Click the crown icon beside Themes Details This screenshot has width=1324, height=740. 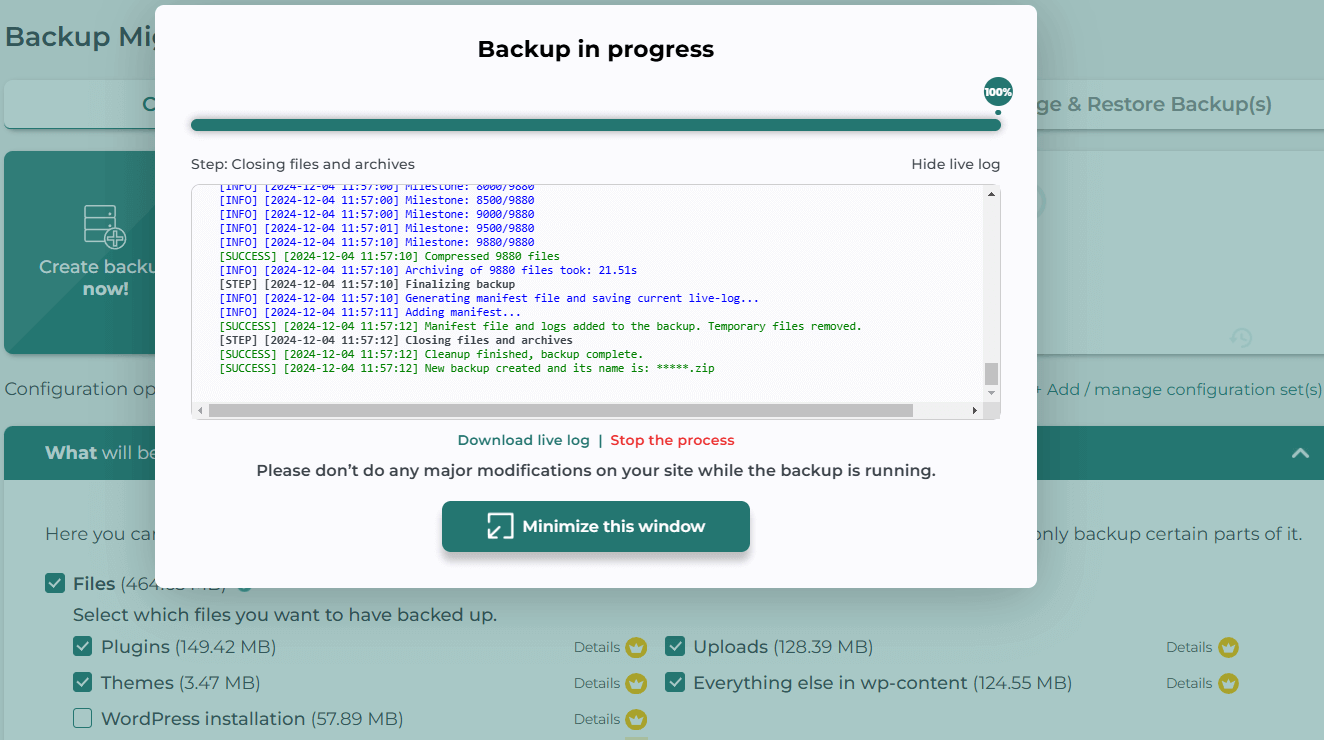(636, 684)
